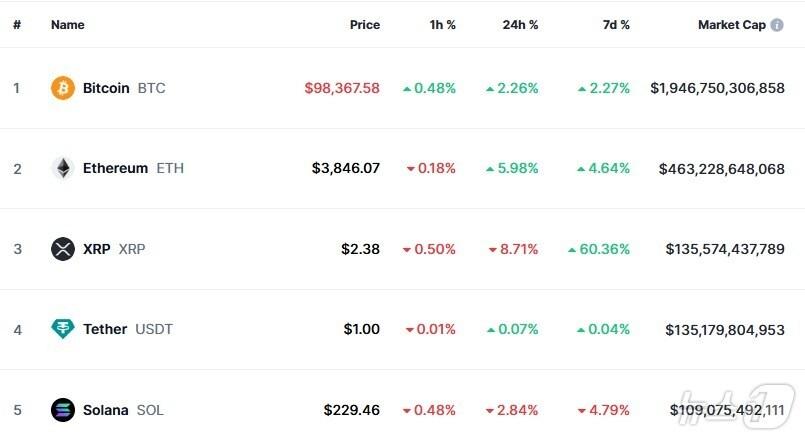Sort the table by Price column
Screen dimensions: 805x441
tap(365, 25)
